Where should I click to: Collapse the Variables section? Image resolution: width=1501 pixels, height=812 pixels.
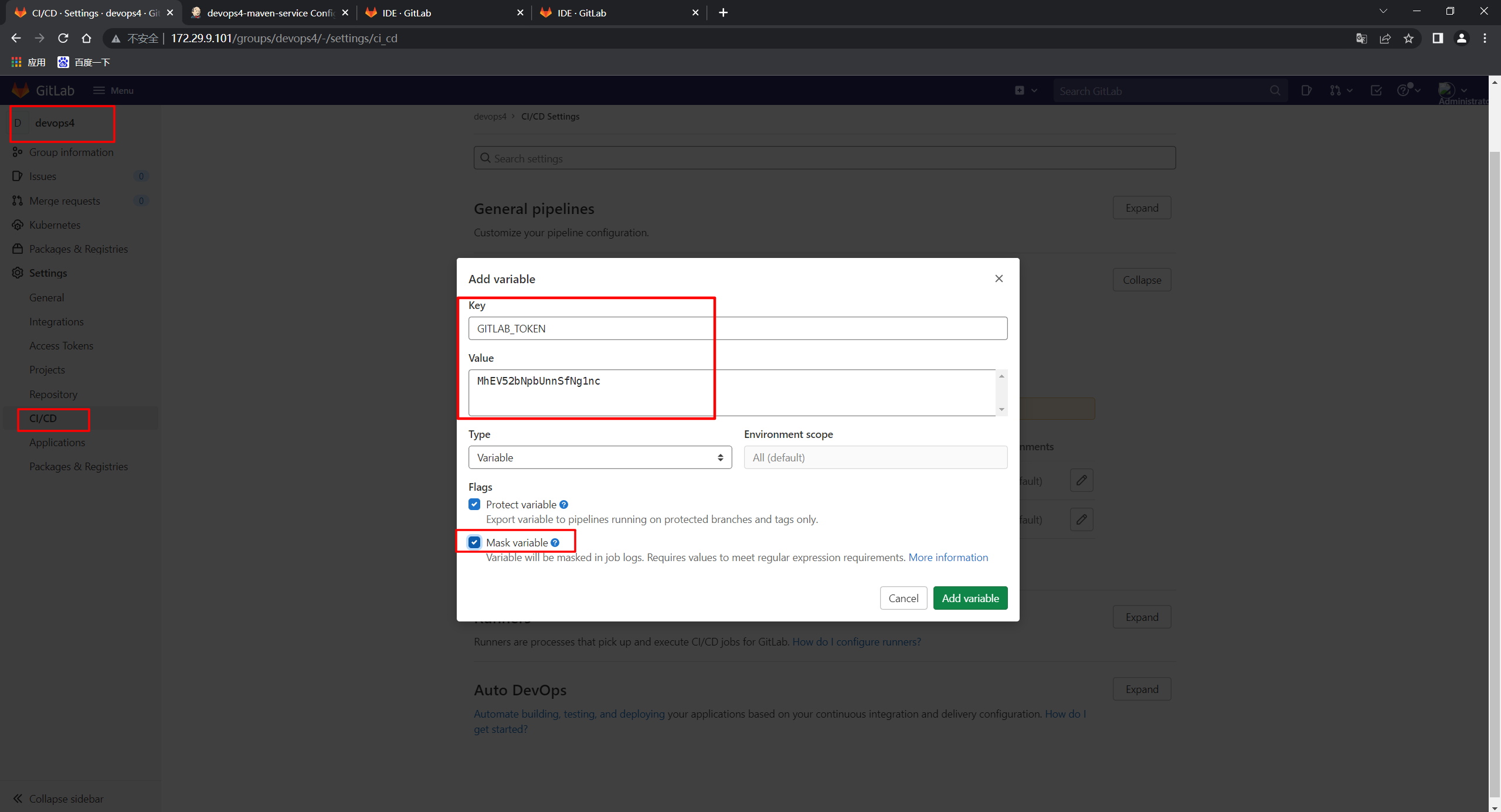tap(1142, 280)
